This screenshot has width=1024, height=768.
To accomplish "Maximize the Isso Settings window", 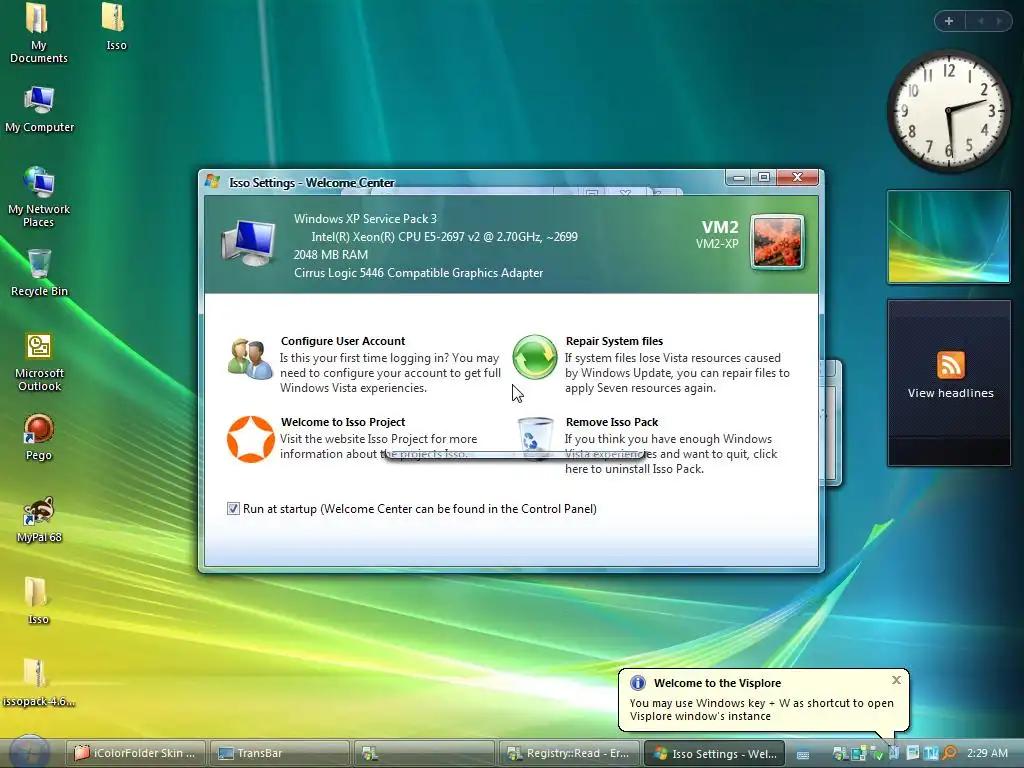I will coord(763,177).
